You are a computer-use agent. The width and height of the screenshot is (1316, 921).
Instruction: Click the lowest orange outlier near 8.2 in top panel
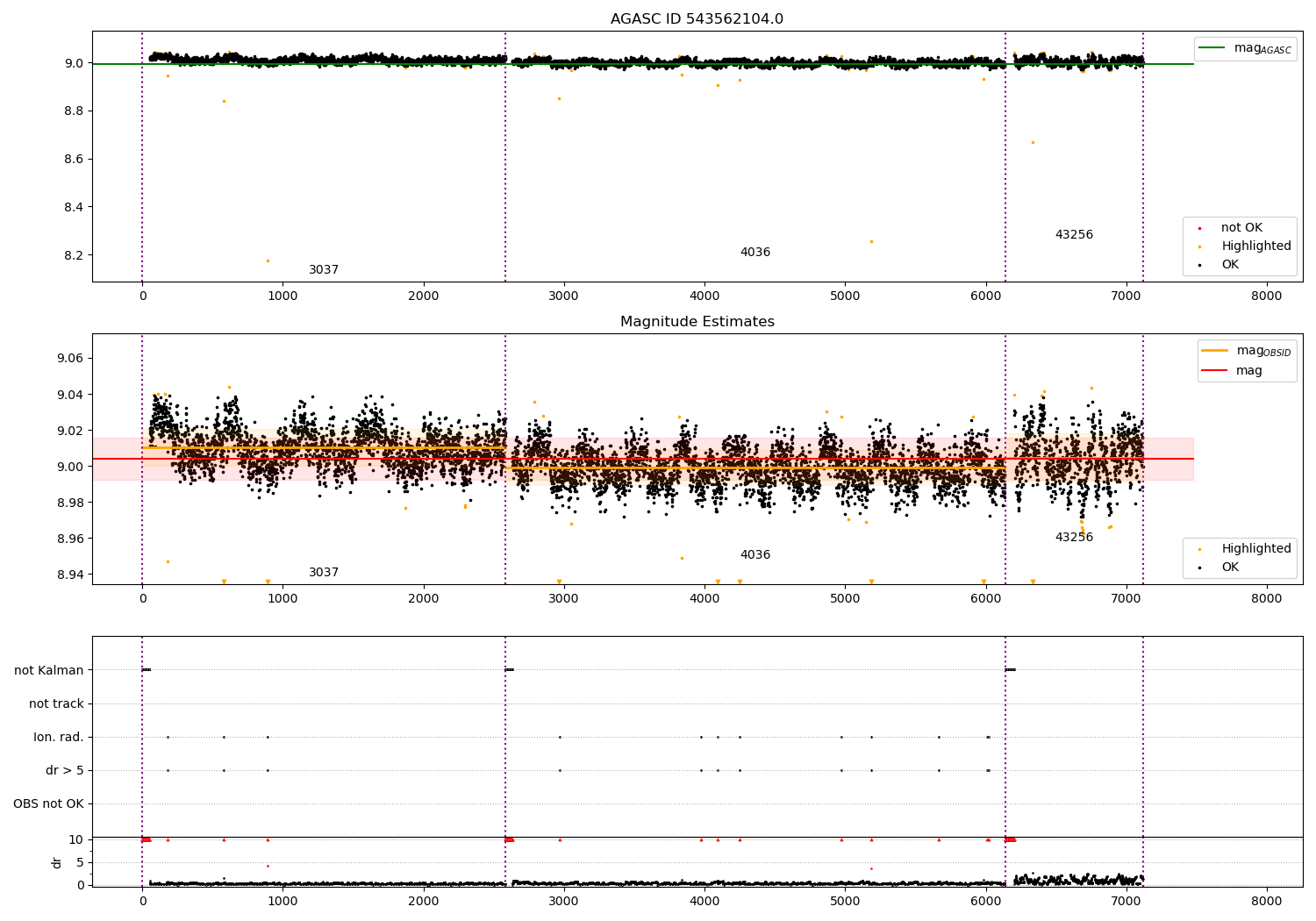(x=268, y=261)
